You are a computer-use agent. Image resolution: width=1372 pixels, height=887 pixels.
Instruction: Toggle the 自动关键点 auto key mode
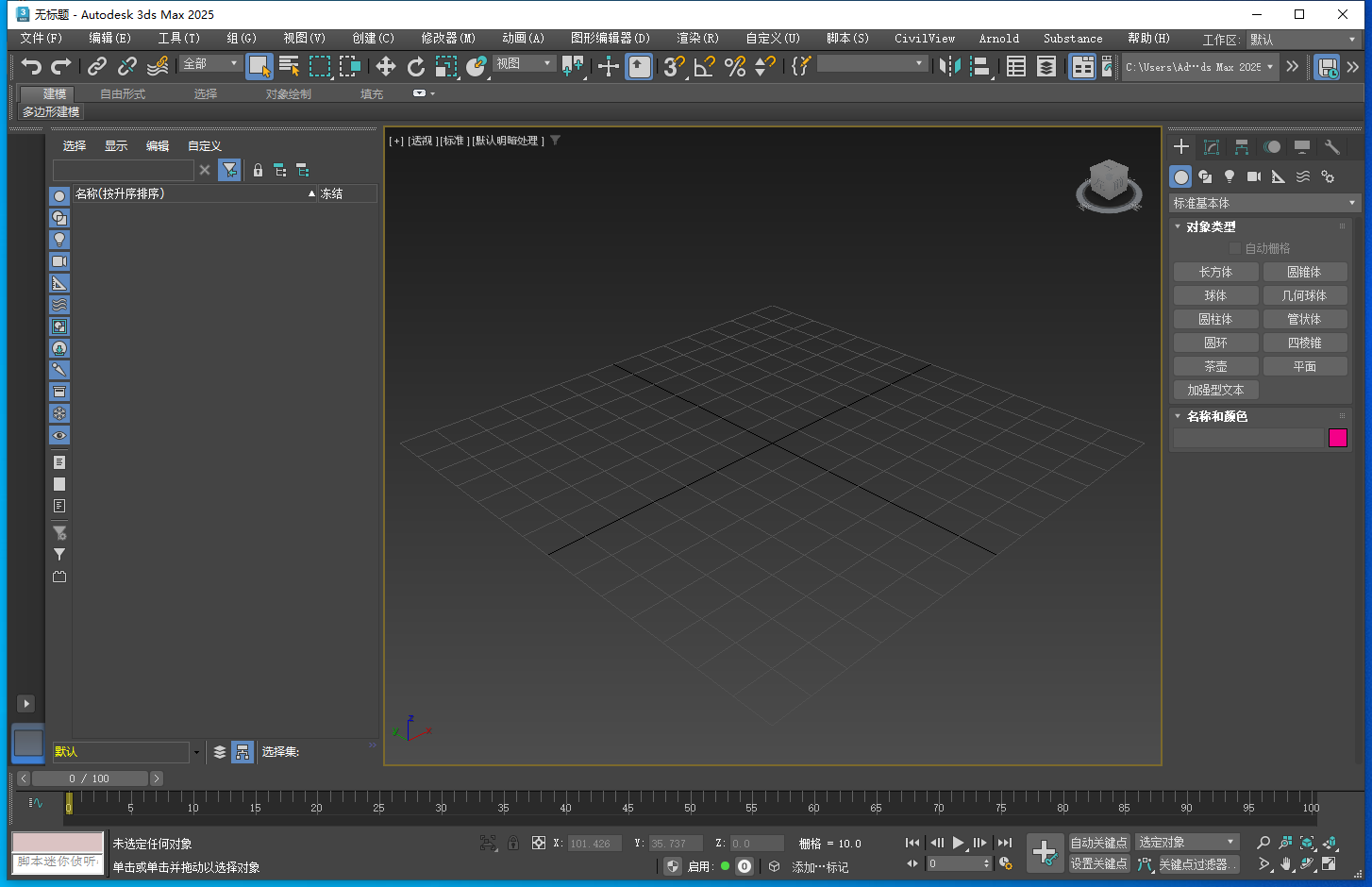[x=1098, y=843]
